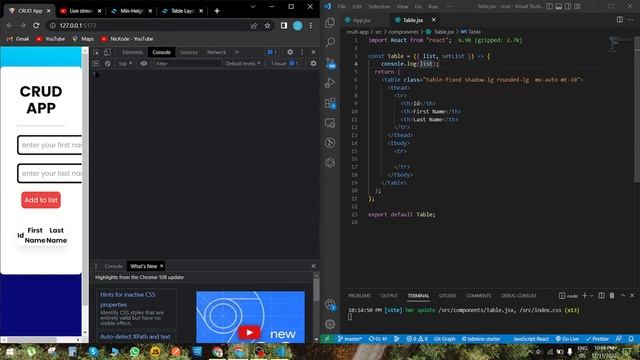Create live expression with eye icon
Image resolution: width=640 pixels, height=360 pixels.
pos(144,64)
